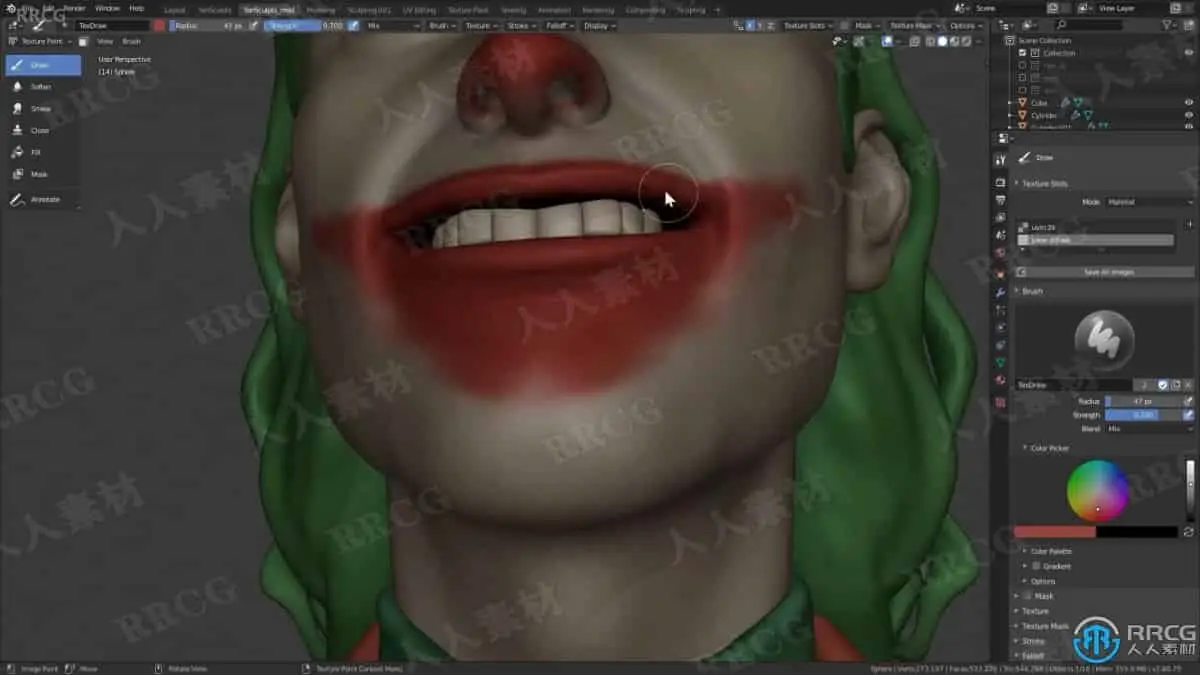Toggle radius pen pressure in header
Image resolution: width=1200 pixels, height=675 pixels.
pos(254,25)
